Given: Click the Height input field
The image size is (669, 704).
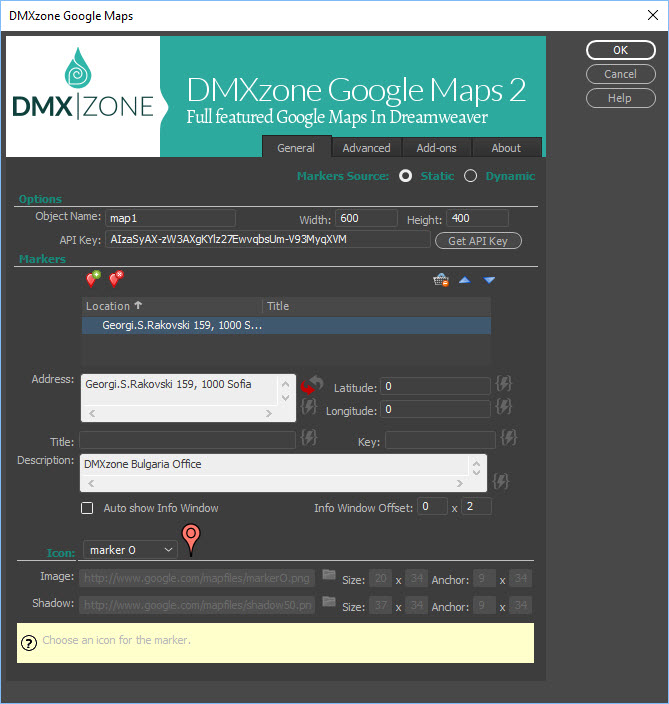Looking at the screenshot, I should click(477, 218).
